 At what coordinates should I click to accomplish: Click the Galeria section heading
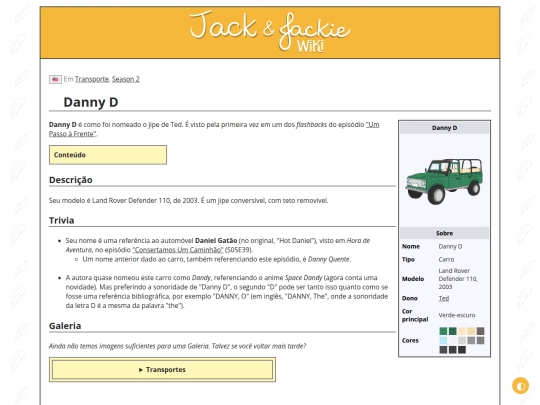click(65, 326)
